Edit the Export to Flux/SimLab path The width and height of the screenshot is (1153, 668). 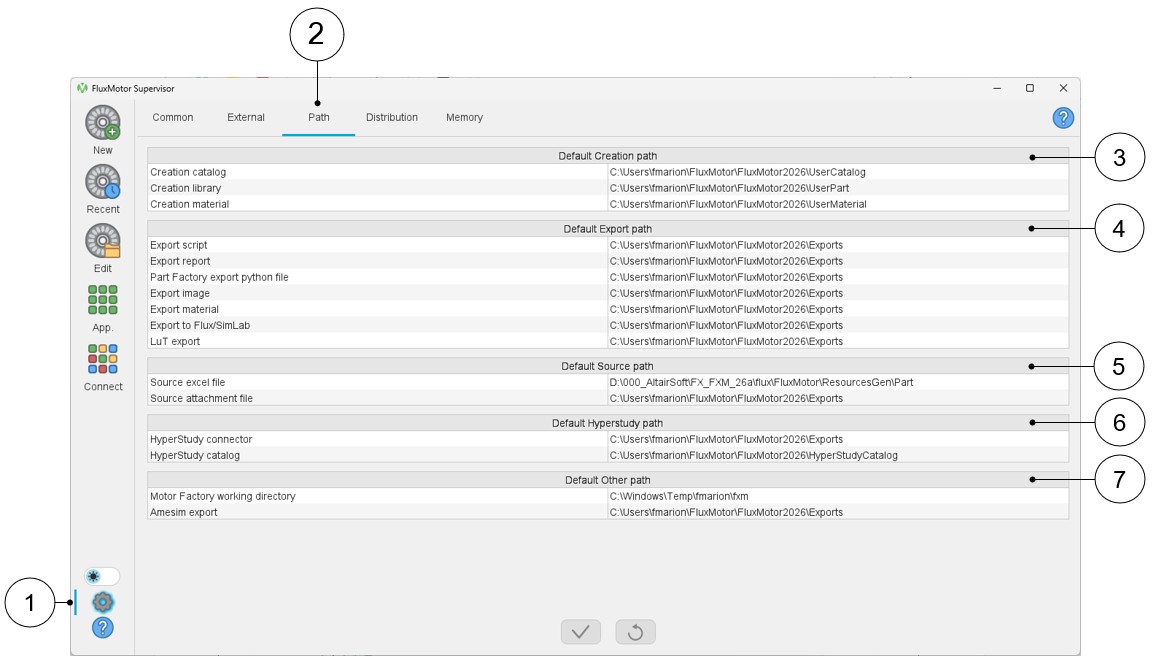[838, 326]
